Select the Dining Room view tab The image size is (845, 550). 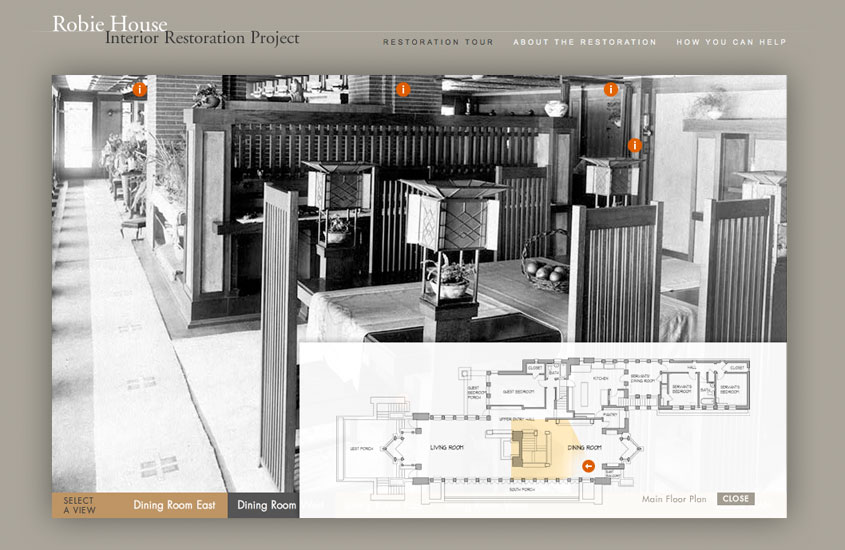pyautogui.click(x=266, y=505)
